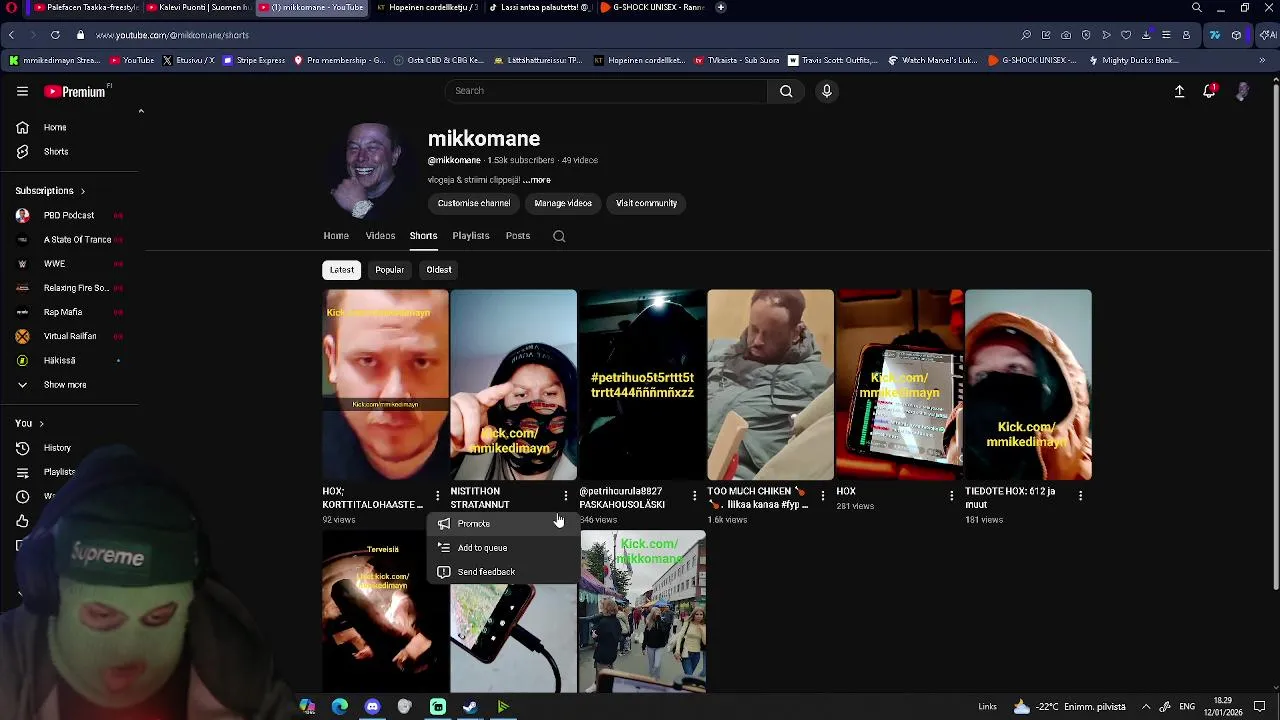Open Windows notification center icon
Viewport: 1280px width, 720px height.
(x=1260, y=707)
